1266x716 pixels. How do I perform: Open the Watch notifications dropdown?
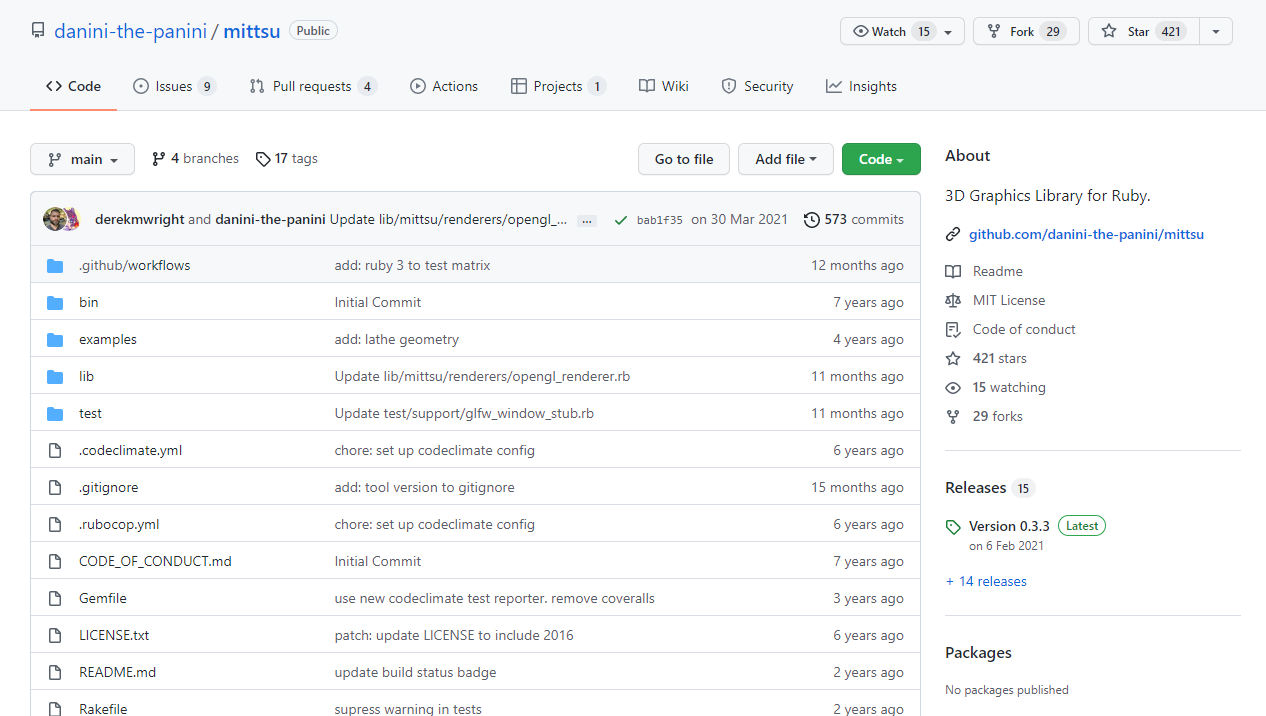[902, 31]
